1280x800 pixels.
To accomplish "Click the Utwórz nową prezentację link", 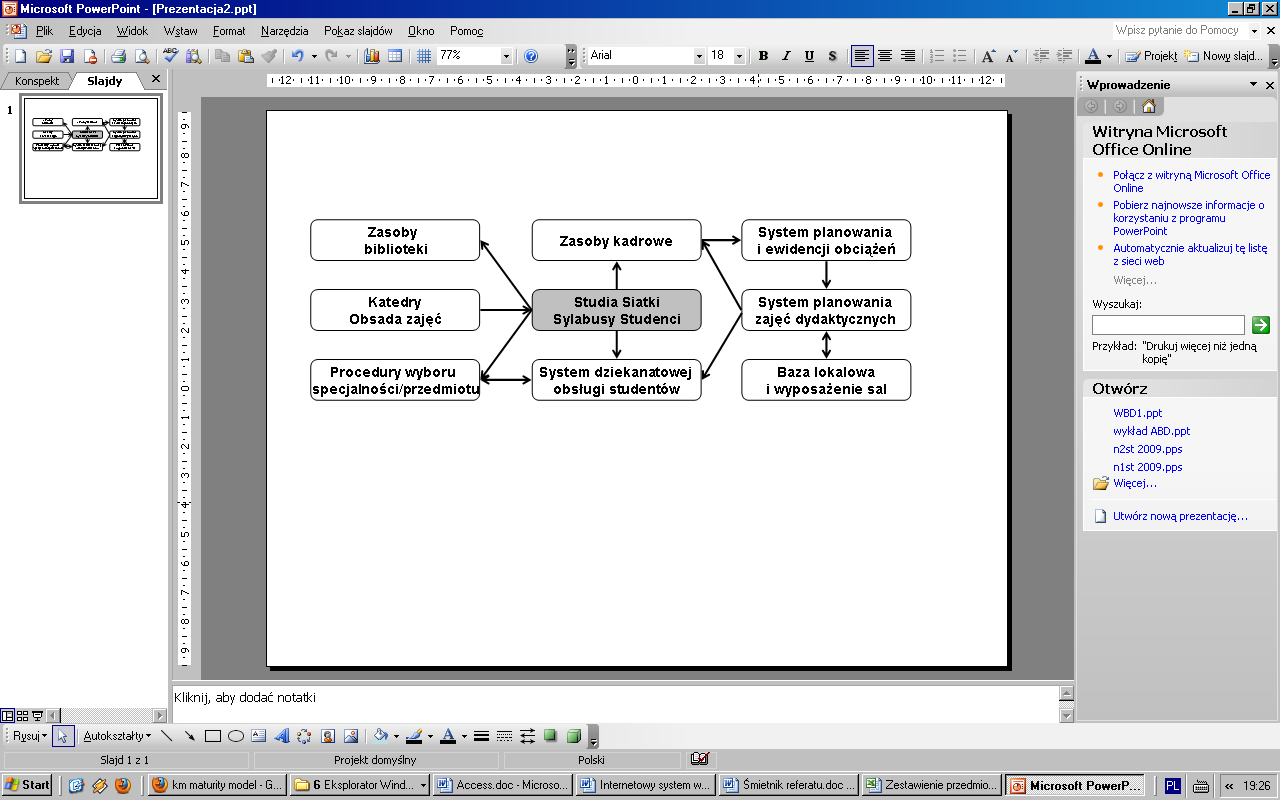I will (1180, 517).
